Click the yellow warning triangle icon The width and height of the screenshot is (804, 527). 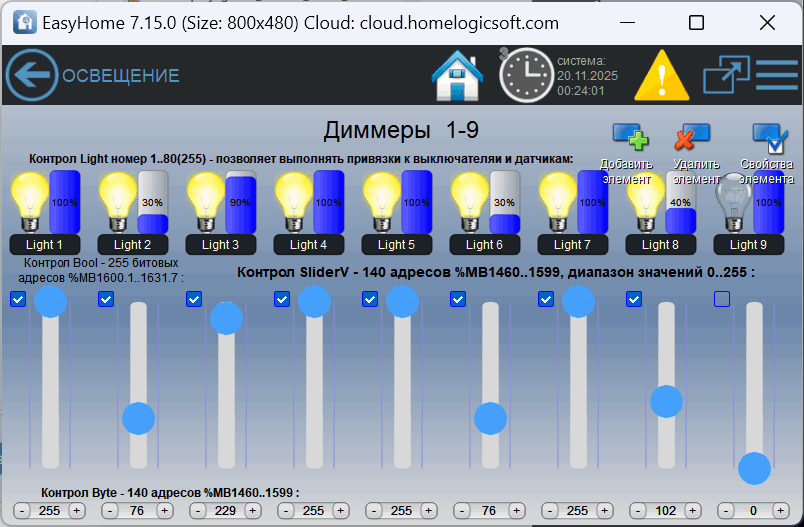point(662,75)
